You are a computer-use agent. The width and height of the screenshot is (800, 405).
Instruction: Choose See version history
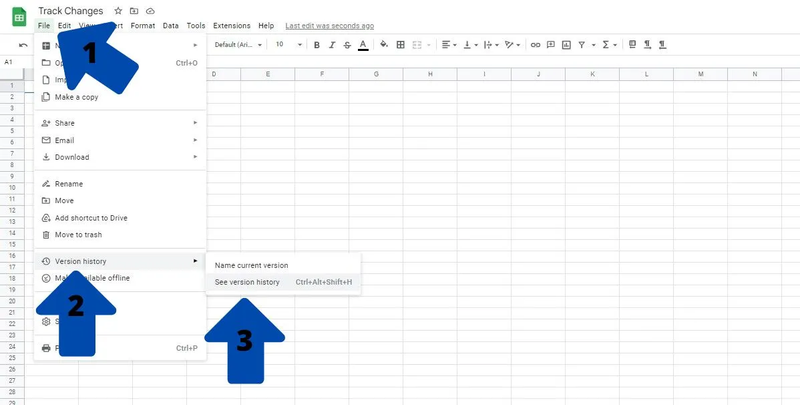(x=283, y=282)
